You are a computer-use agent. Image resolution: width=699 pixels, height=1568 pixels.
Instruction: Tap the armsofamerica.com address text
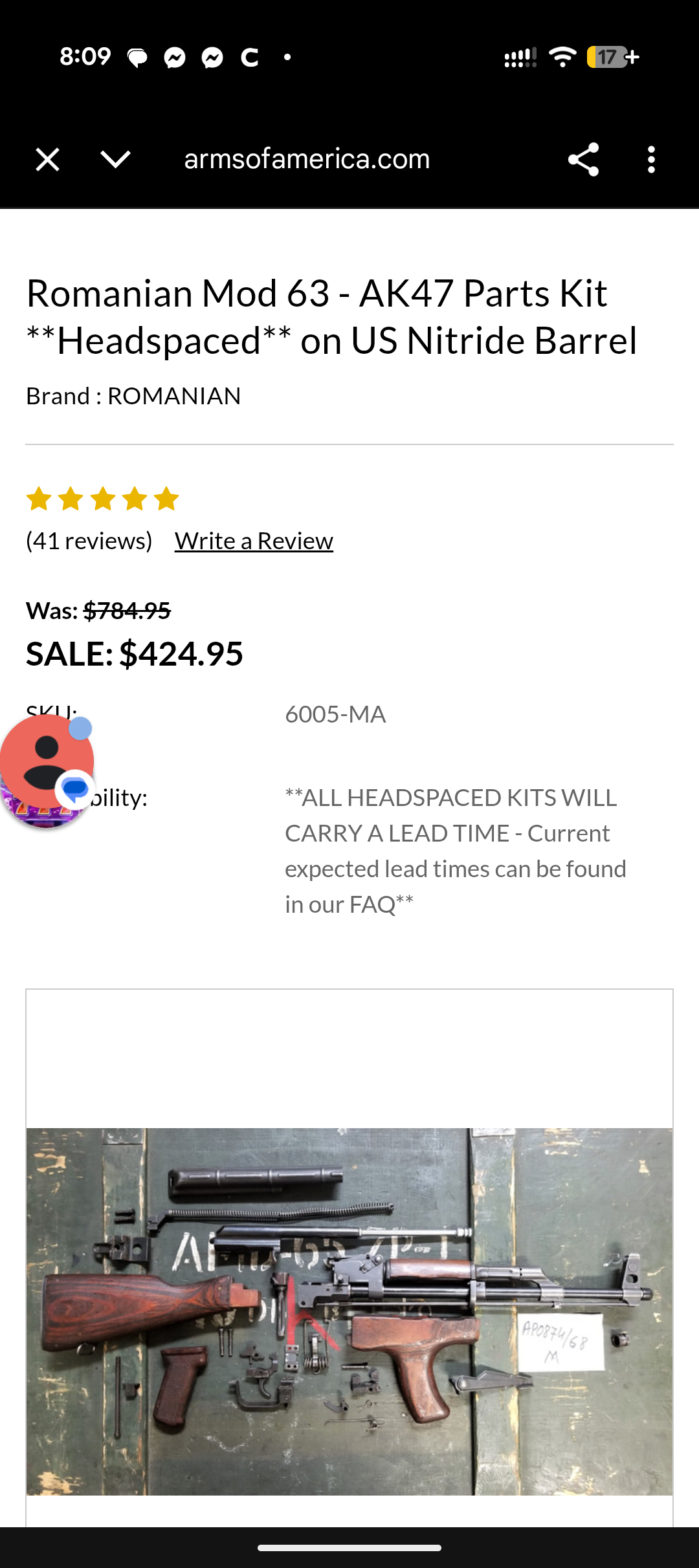[307, 159]
